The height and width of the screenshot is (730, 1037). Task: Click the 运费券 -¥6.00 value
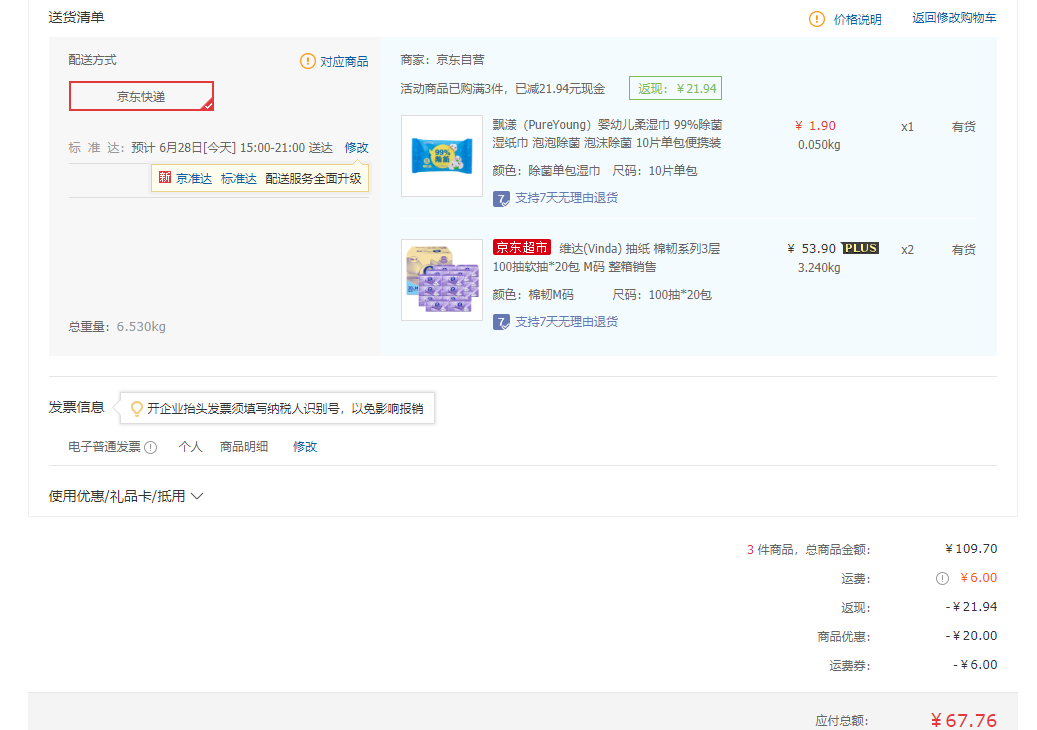[x=975, y=665]
